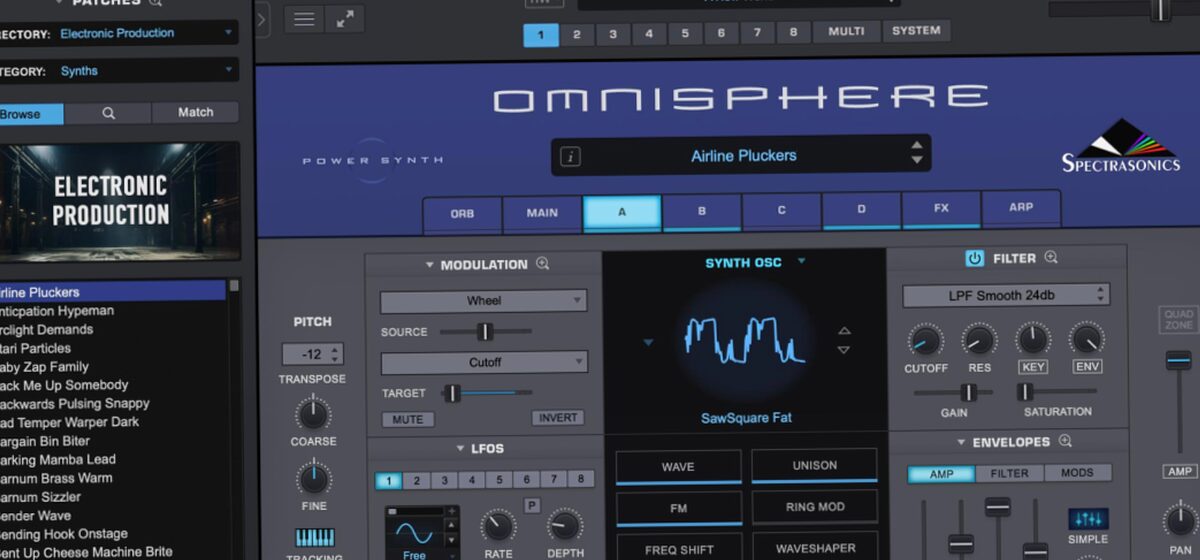Adjust the LFO Rate knob

(497, 525)
